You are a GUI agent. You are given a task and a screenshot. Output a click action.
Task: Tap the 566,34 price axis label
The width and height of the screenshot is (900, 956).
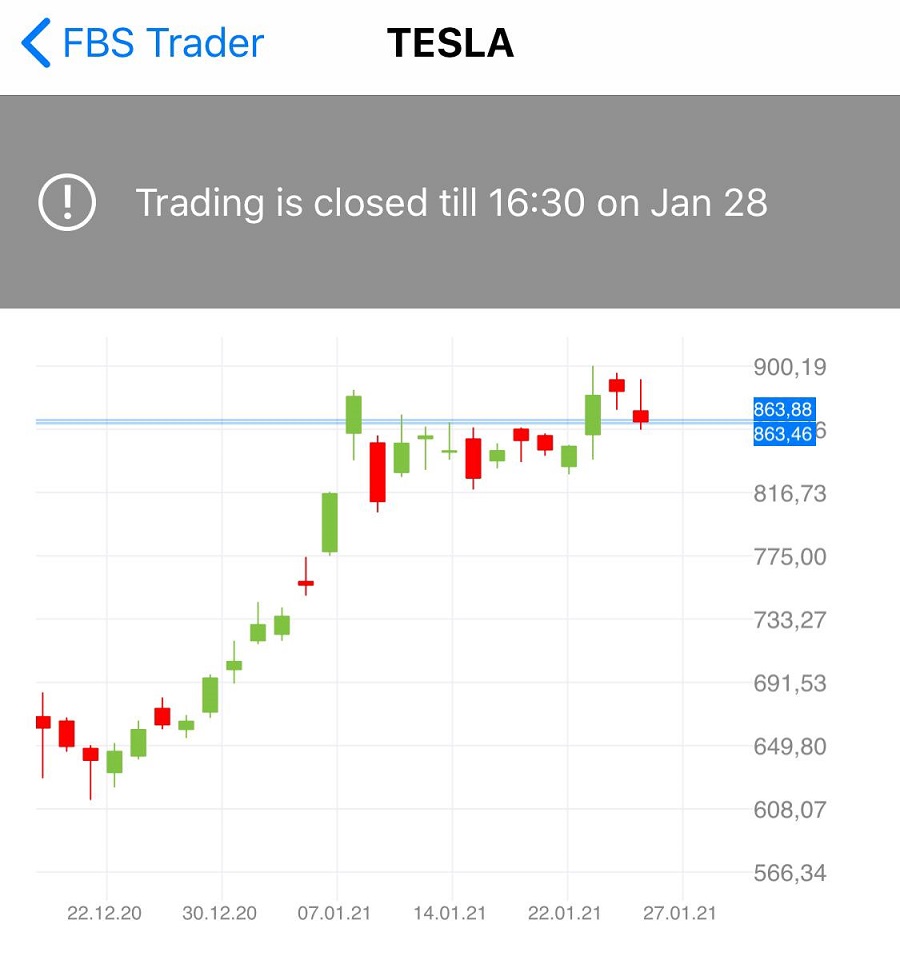tap(790, 874)
